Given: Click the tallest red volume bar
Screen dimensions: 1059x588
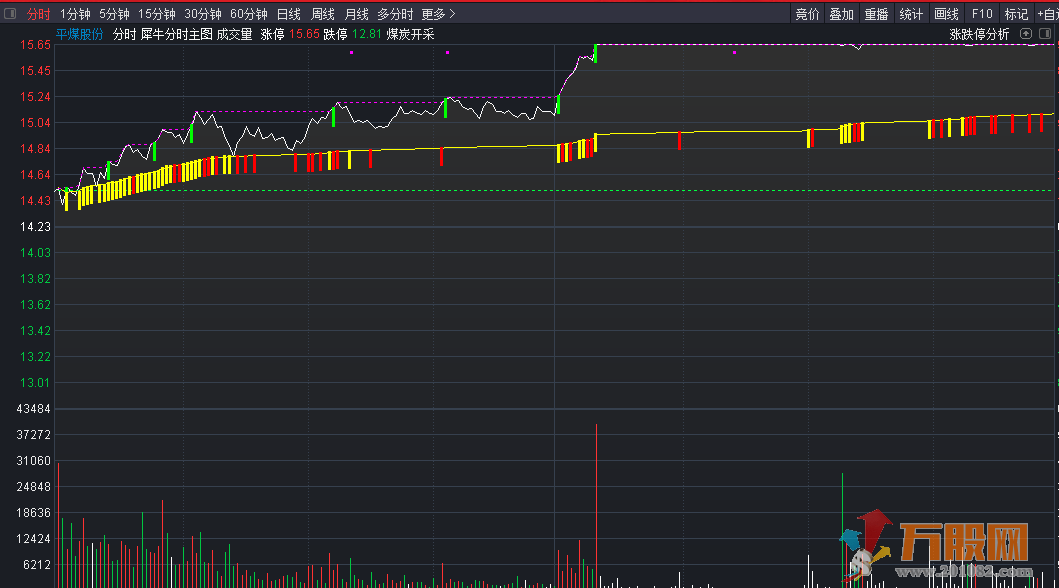Looking at the screenshot, I should (x=596, y=500).
